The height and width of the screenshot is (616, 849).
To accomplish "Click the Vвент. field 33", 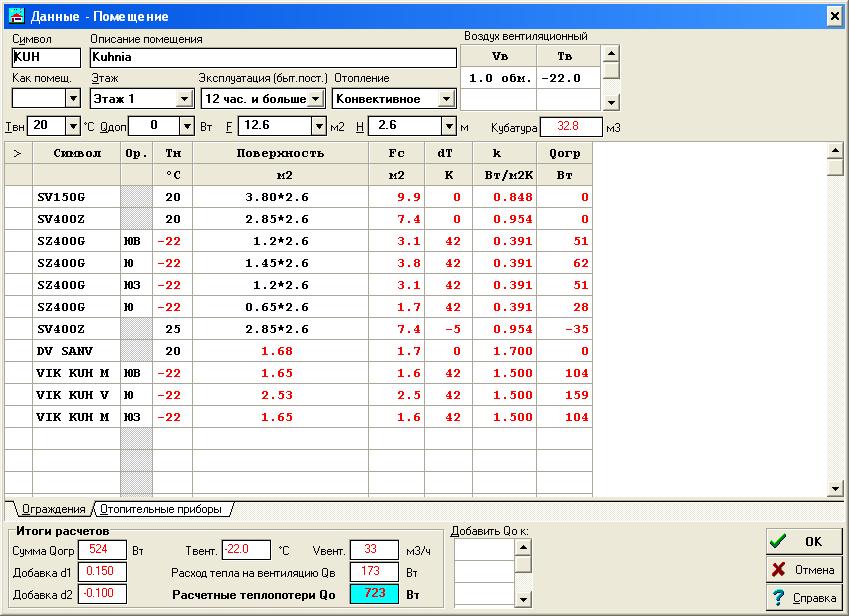I will (374, 549).
